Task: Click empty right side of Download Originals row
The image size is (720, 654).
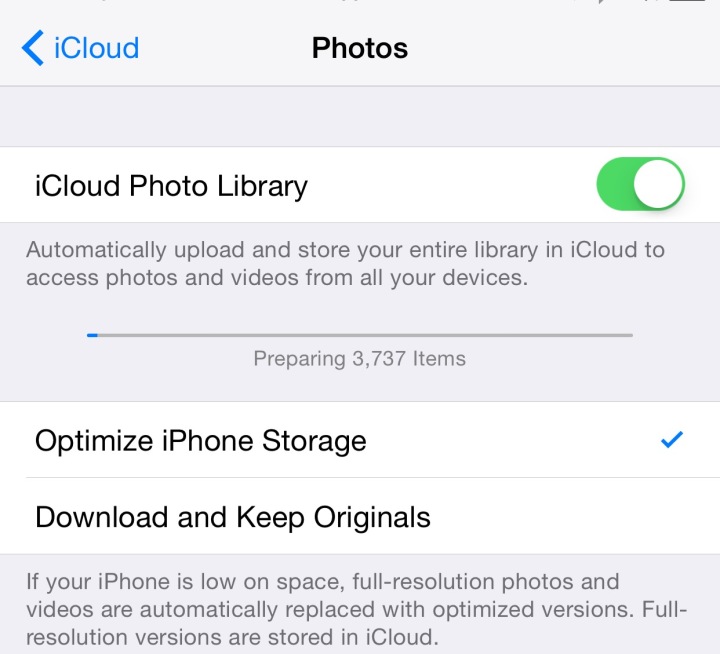Action: 574,516
